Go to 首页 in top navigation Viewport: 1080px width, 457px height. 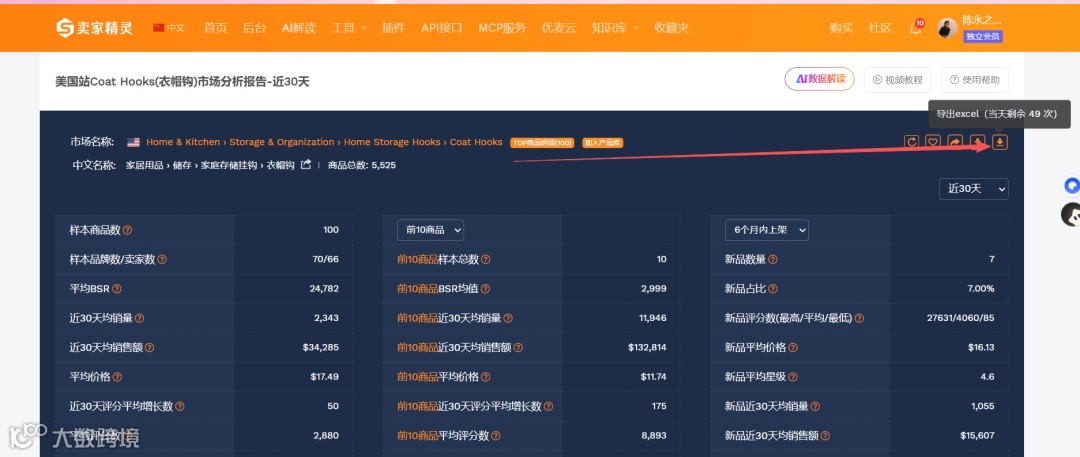pos(216,28)
